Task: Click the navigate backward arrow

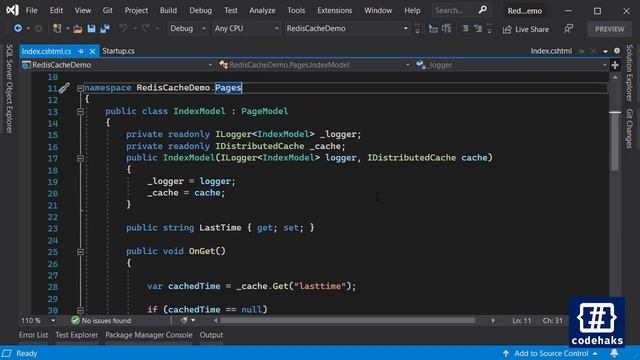Action: click(18, 28)
